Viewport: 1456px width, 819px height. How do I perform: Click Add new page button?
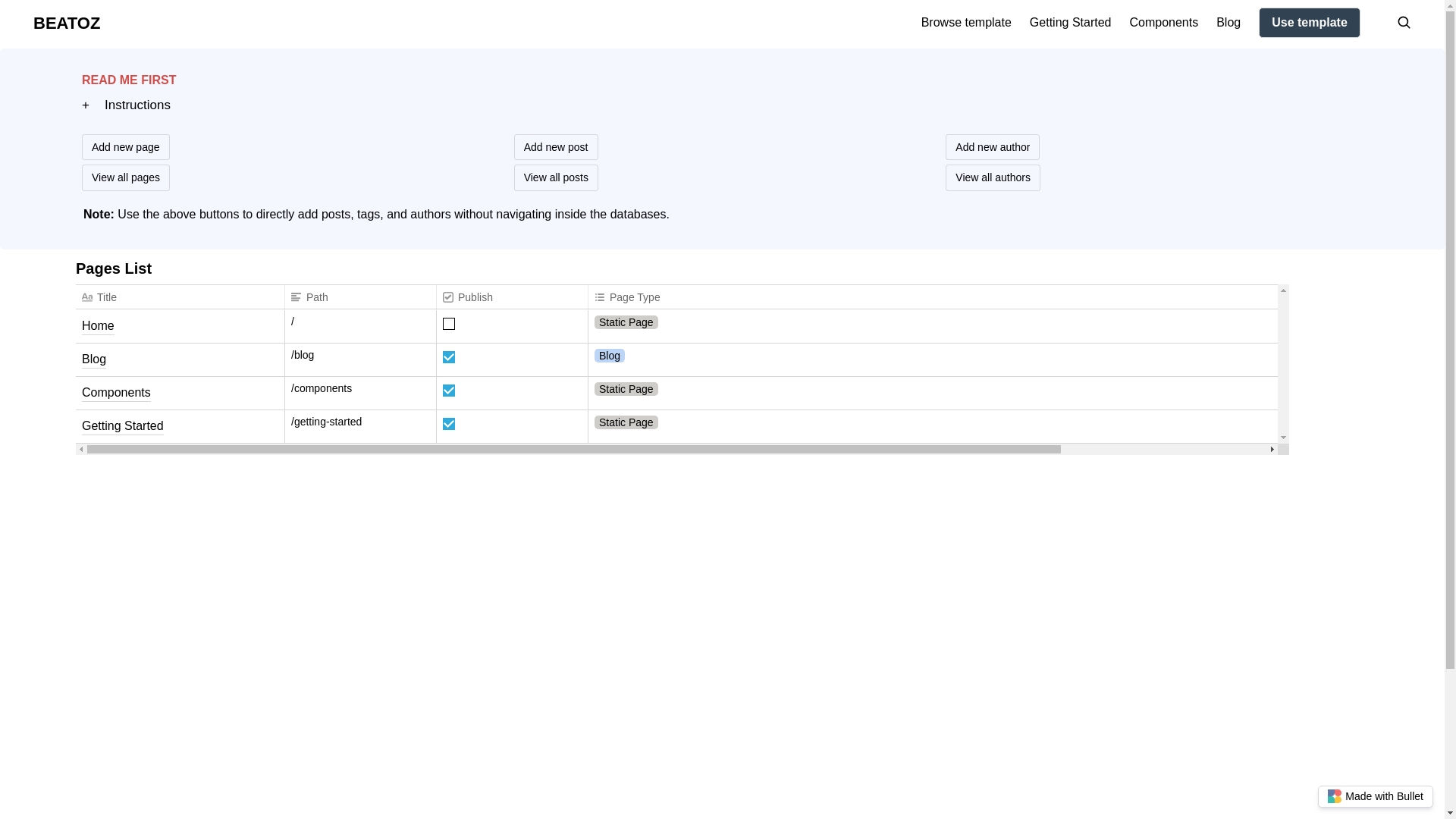126,147
